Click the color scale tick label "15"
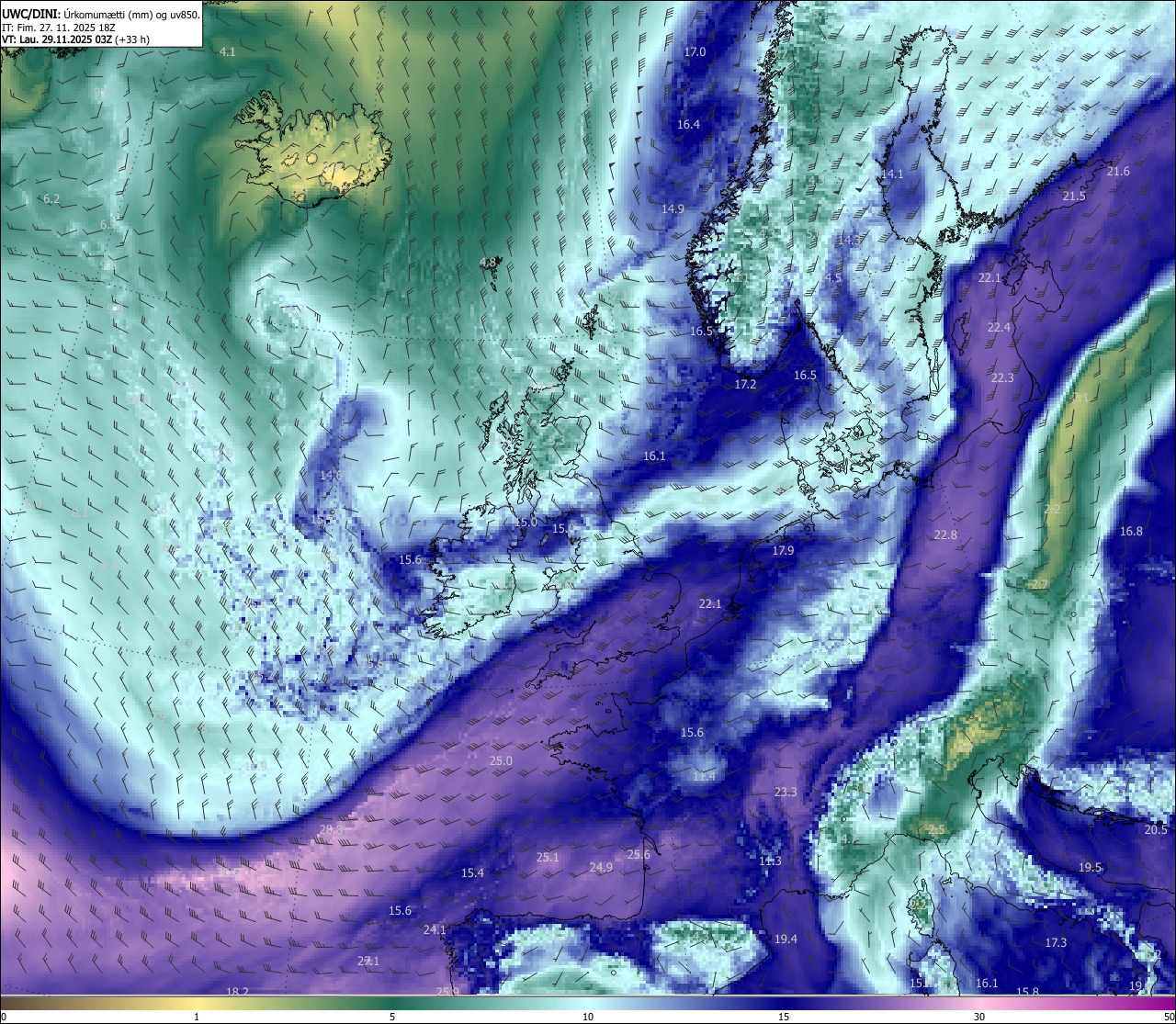 784,1017
